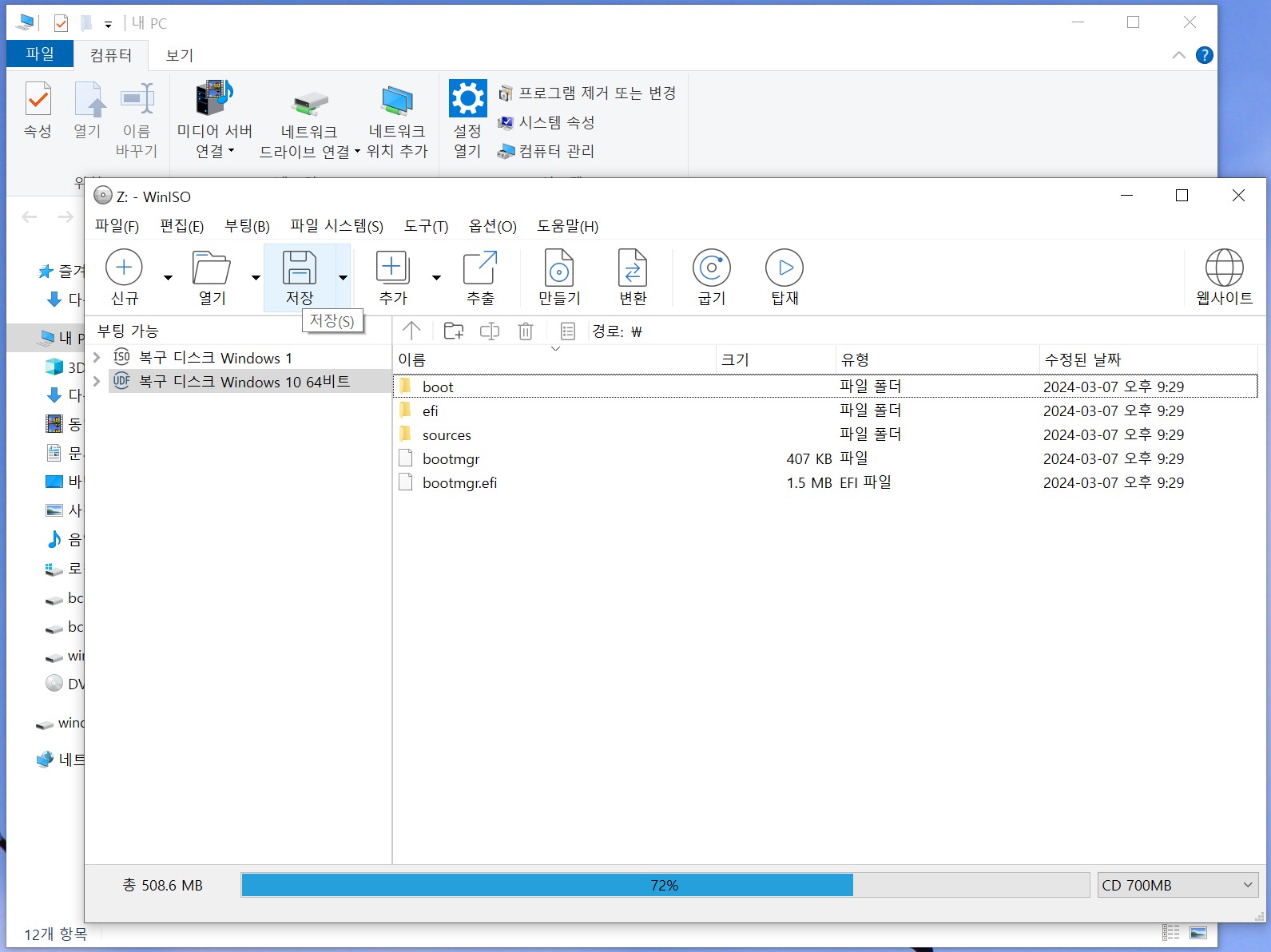Click the 설정 열기 gear icon
Viewport: 1271px width, 952px height.
468,98
